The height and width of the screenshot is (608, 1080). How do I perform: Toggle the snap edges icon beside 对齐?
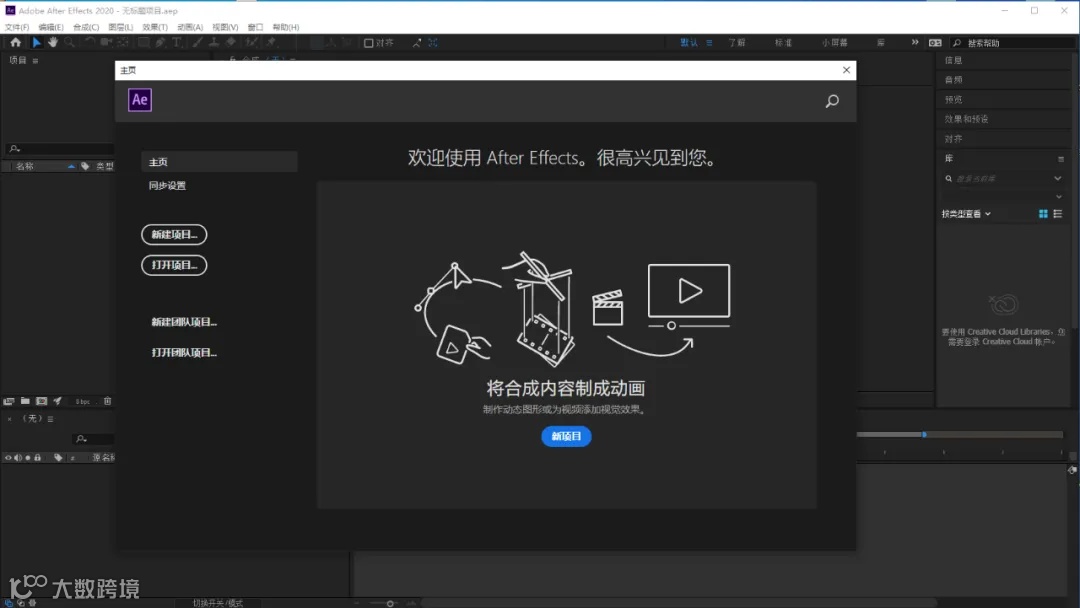click(417, 43)
